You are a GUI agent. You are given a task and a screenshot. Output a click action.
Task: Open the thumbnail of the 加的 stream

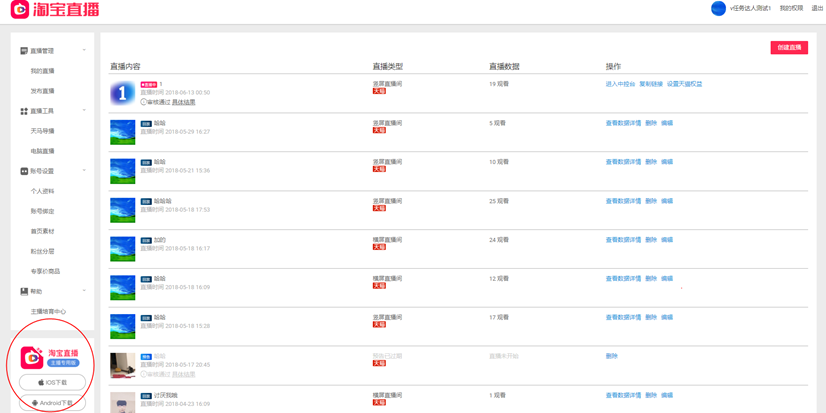123,249
